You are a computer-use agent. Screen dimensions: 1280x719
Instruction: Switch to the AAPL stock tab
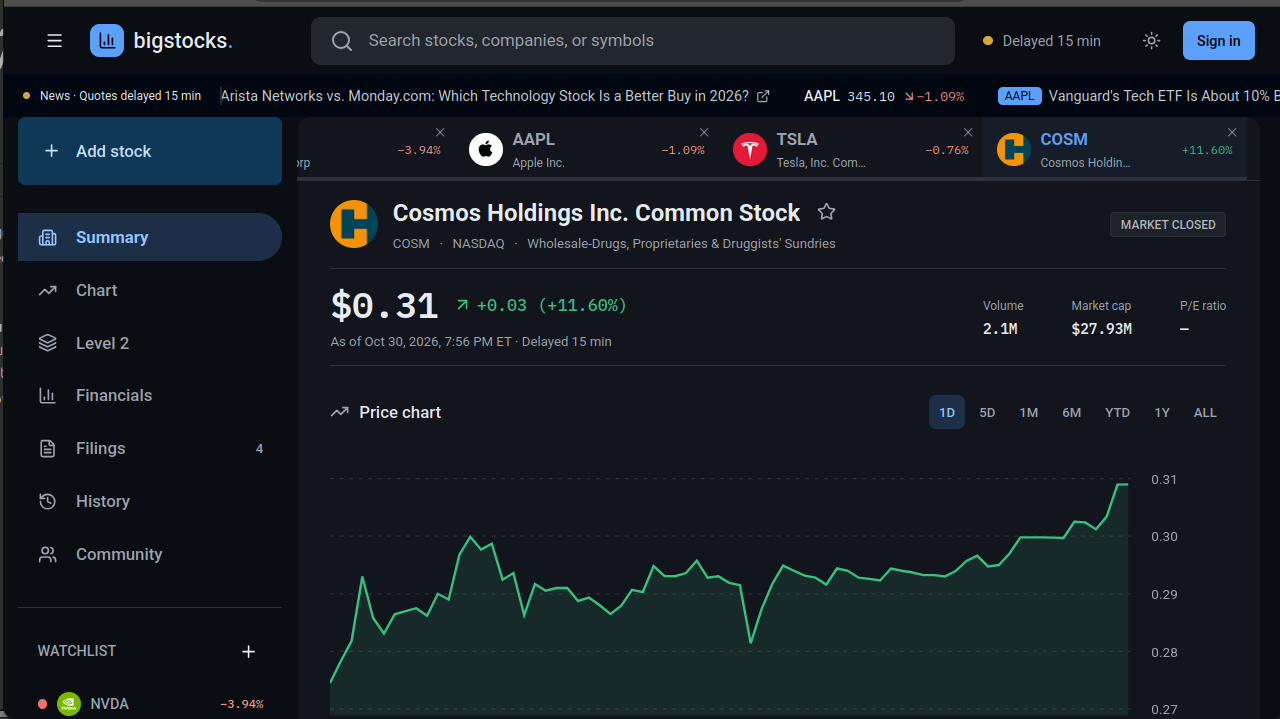[587, 149]
